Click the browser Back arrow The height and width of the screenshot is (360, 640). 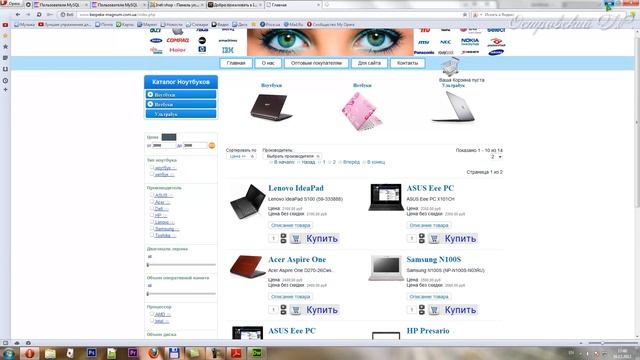tap(18, 14)
